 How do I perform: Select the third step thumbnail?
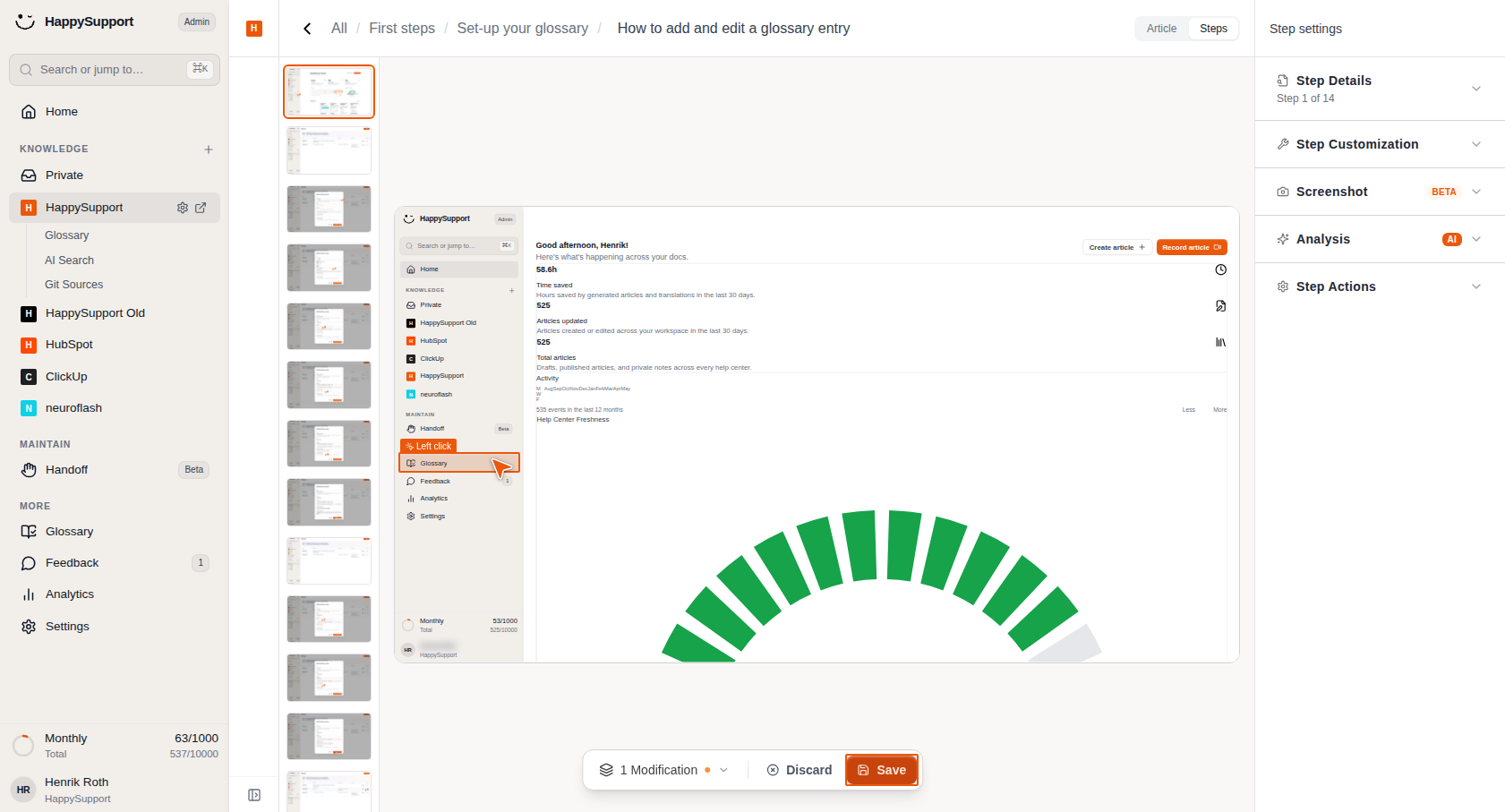point(329,209)
